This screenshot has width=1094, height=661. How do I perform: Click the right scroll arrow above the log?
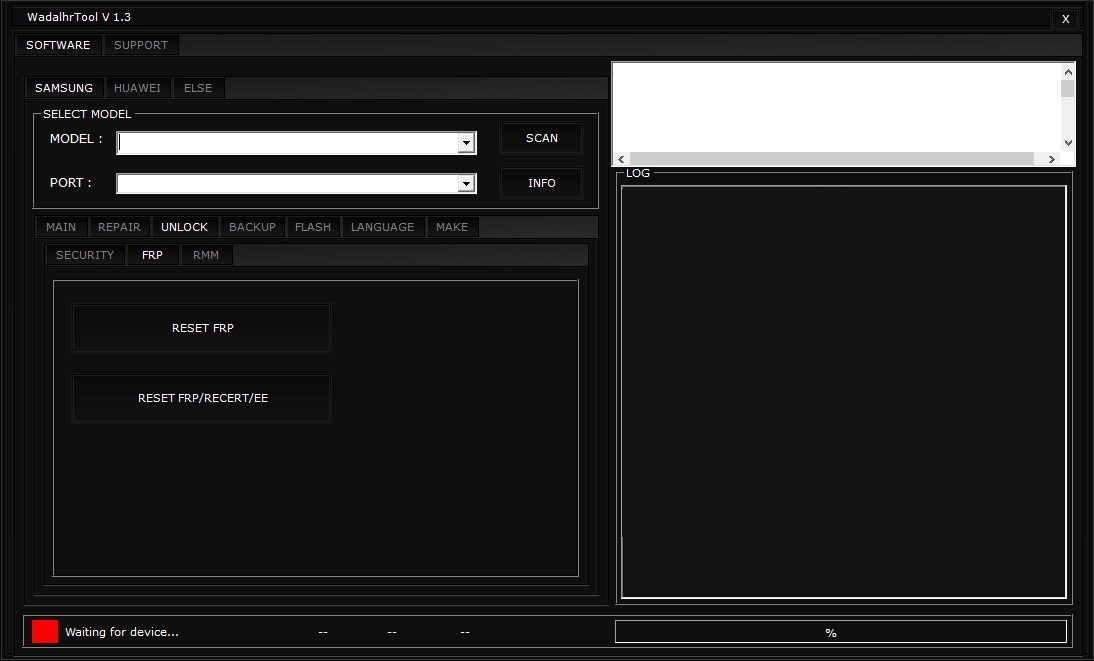tap(1051, 158)
